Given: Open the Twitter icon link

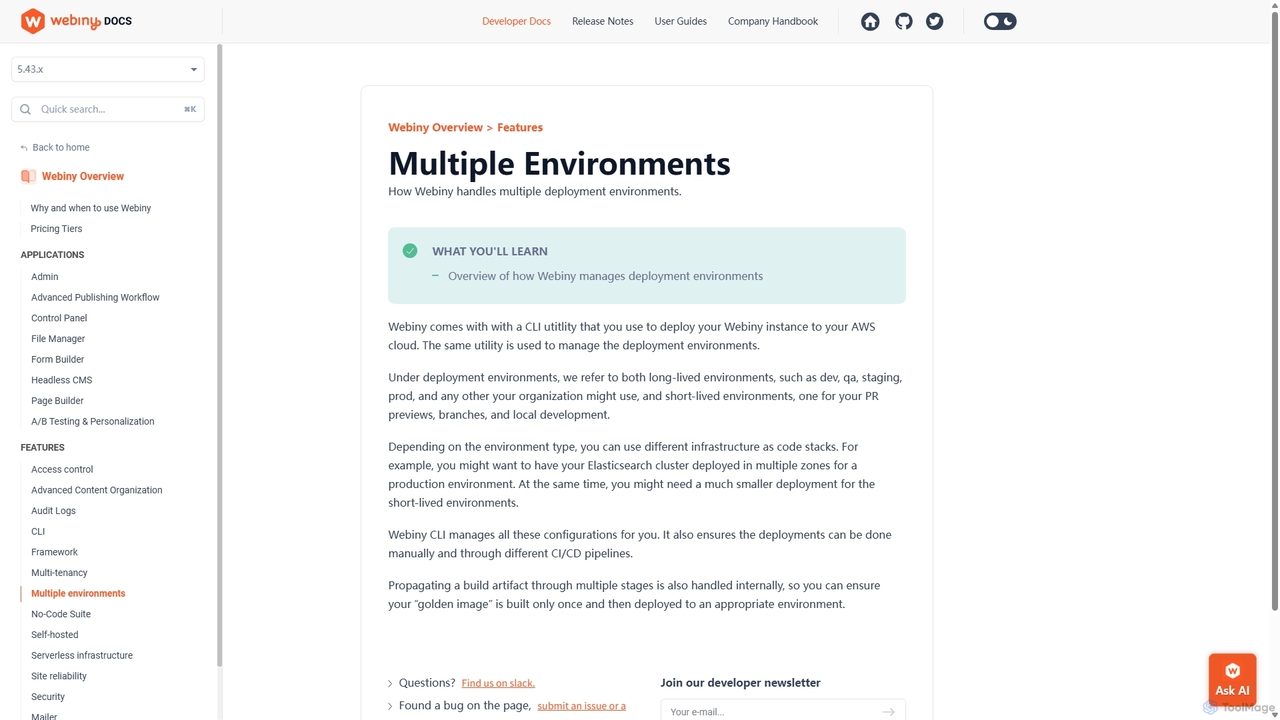Looking at the screenshot, I should point(934,21).
